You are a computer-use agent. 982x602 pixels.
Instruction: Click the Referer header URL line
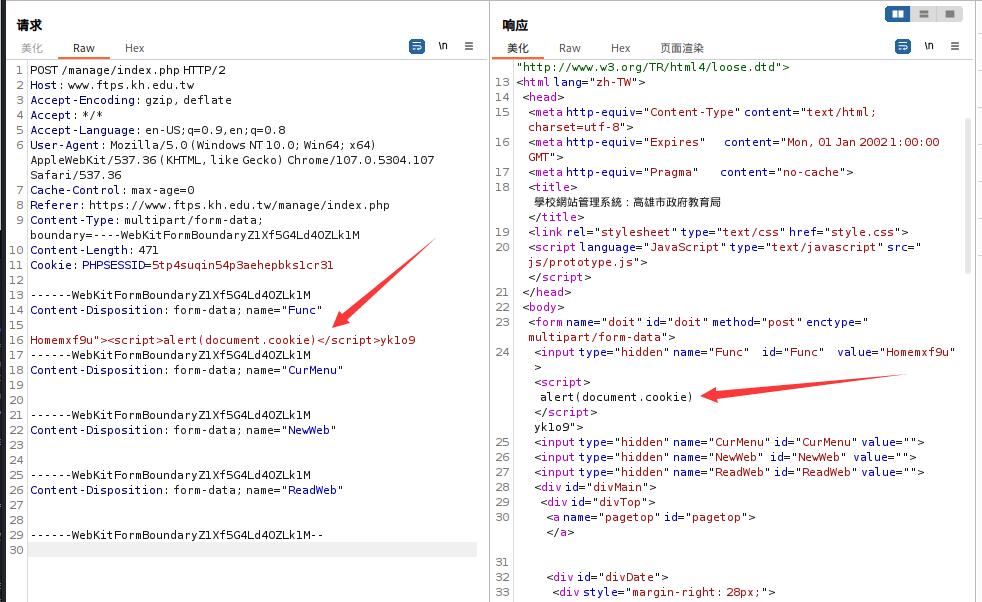coord(210,205)
